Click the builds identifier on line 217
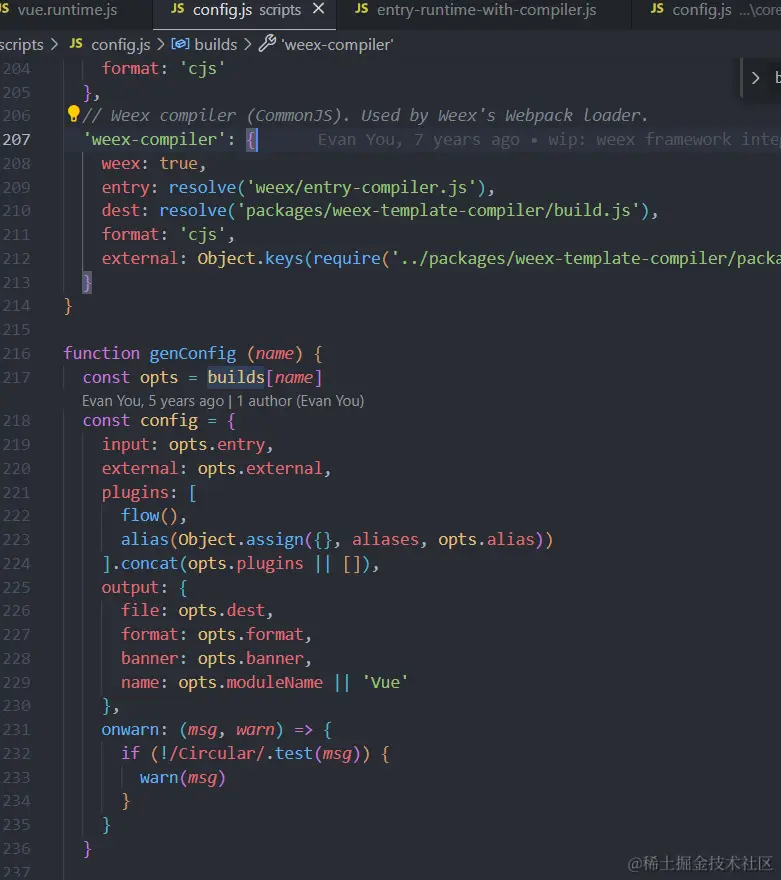781x880 pixels. (x=236, y=377)
